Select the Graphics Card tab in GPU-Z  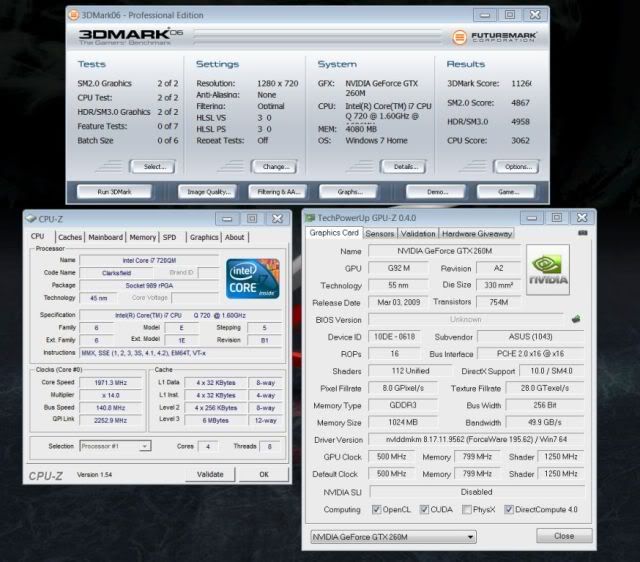point(334,233)
